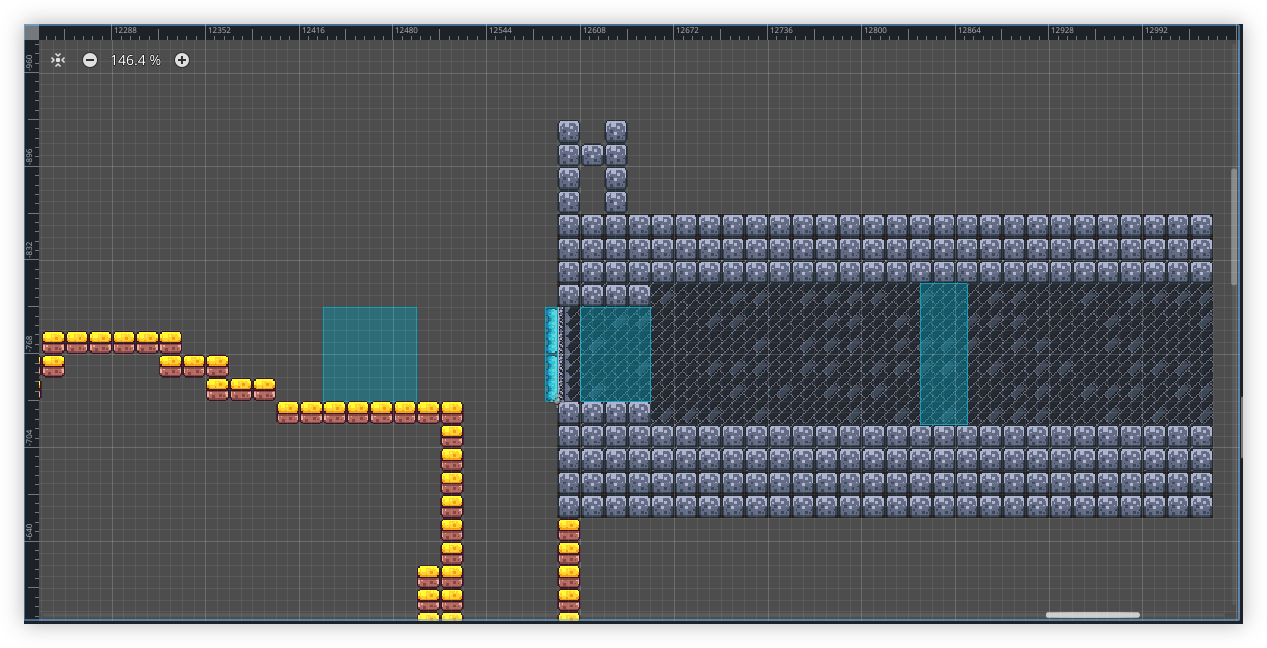Click the fit-view crosshair icon
This screenshot has width=1267, height=648.
[x=57, y=60]
